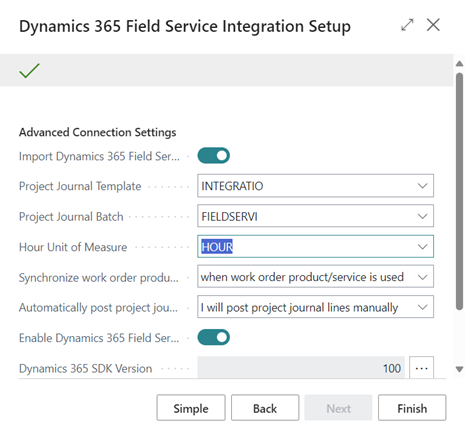Select the Dynamics 365 SDK Version field
The image size is (465, 440).
301,368
